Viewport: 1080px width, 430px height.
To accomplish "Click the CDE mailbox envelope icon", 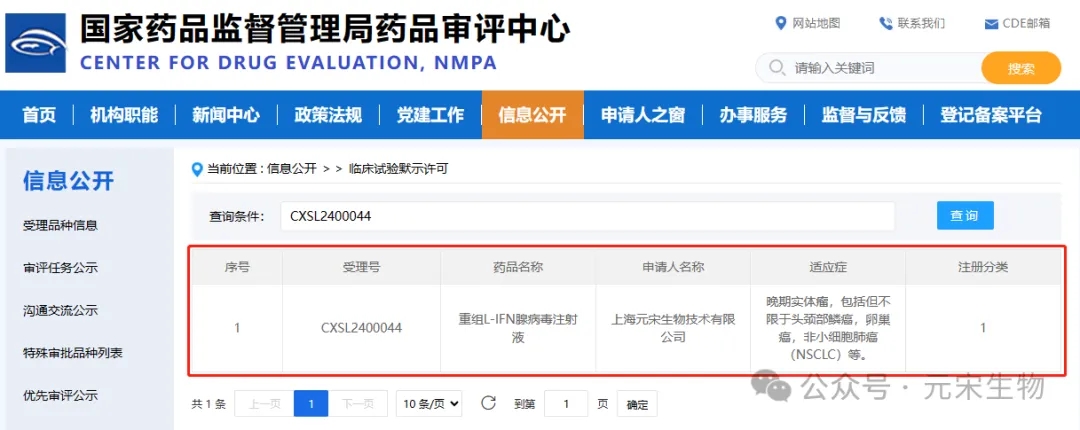I will [x=991, y=24].
